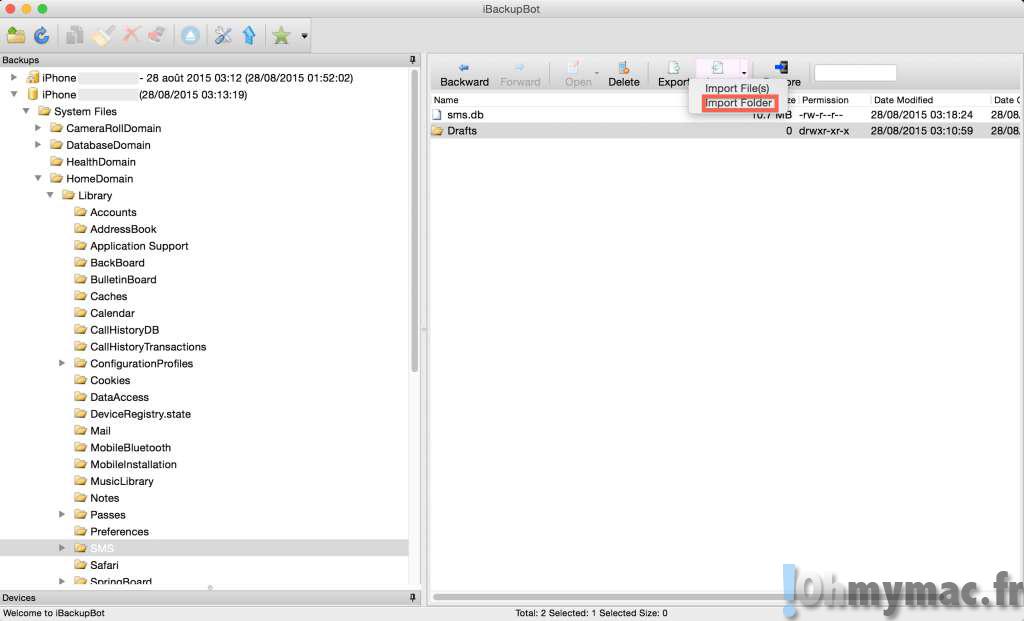The height and width of the screenshot is (621, 1024).
Task: Collapse the Library folder
Action: point(50,195)
